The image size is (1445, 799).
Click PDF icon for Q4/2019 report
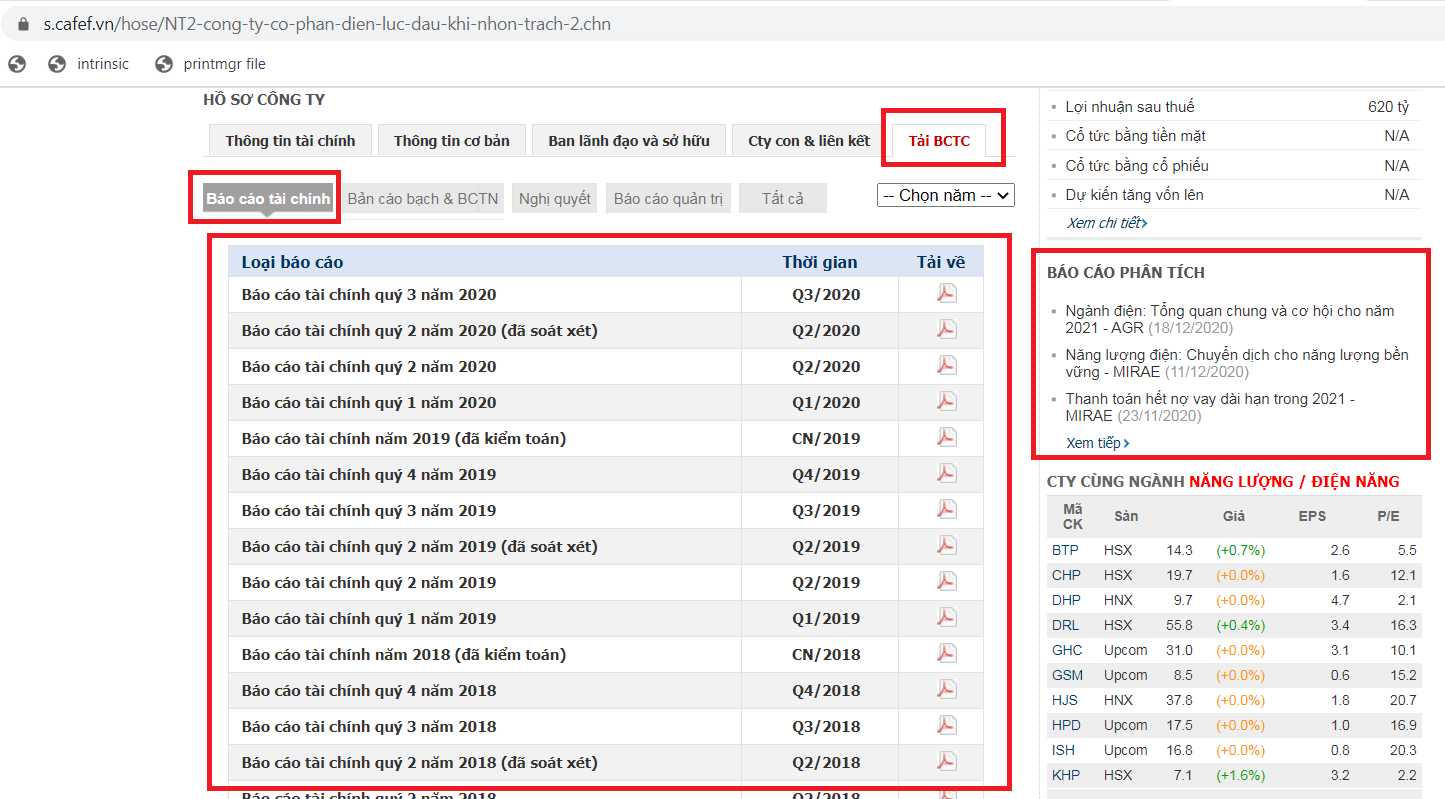[946, 474]
